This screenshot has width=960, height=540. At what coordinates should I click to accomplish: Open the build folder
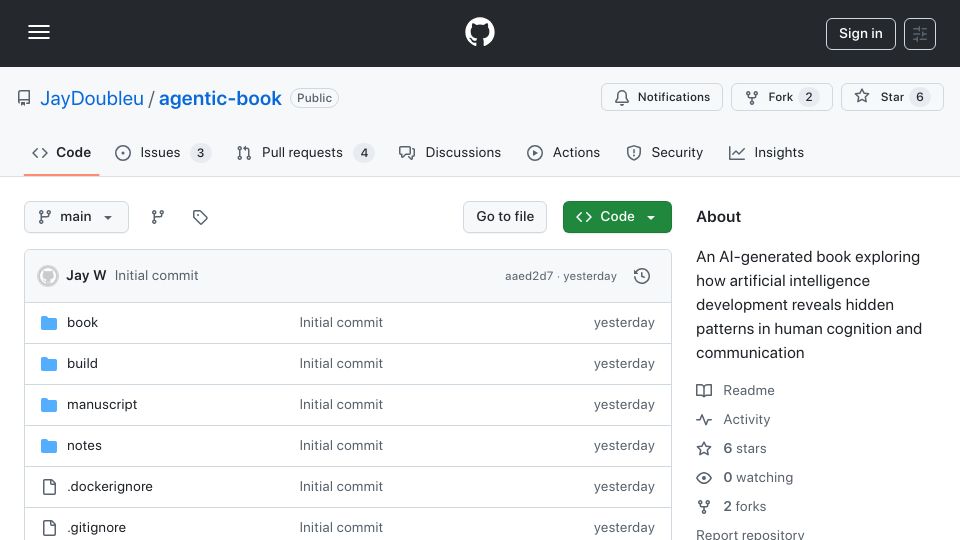(x=82, y=364)
